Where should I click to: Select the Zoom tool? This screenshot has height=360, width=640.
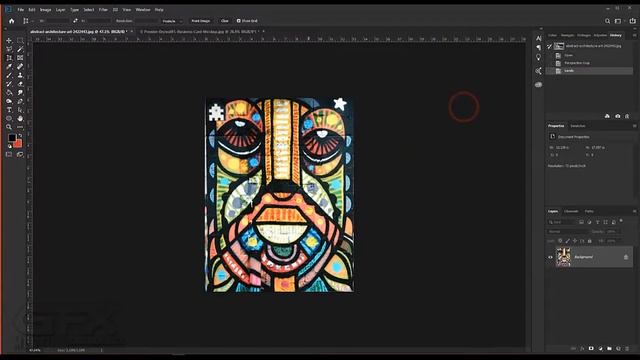9,127
